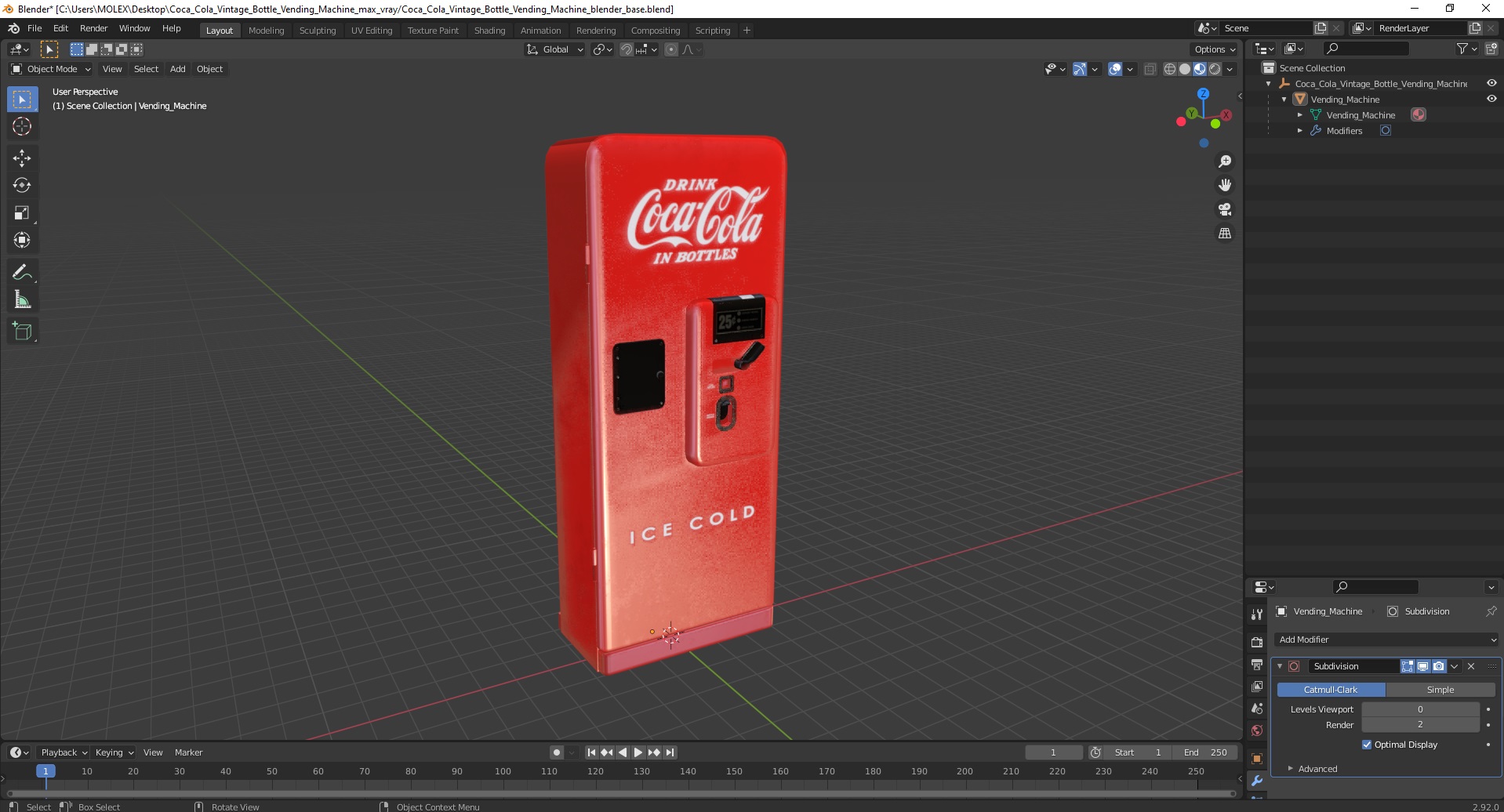Open the Tool properties tab
The image size is (1504, 812).
pos(1257,614)
